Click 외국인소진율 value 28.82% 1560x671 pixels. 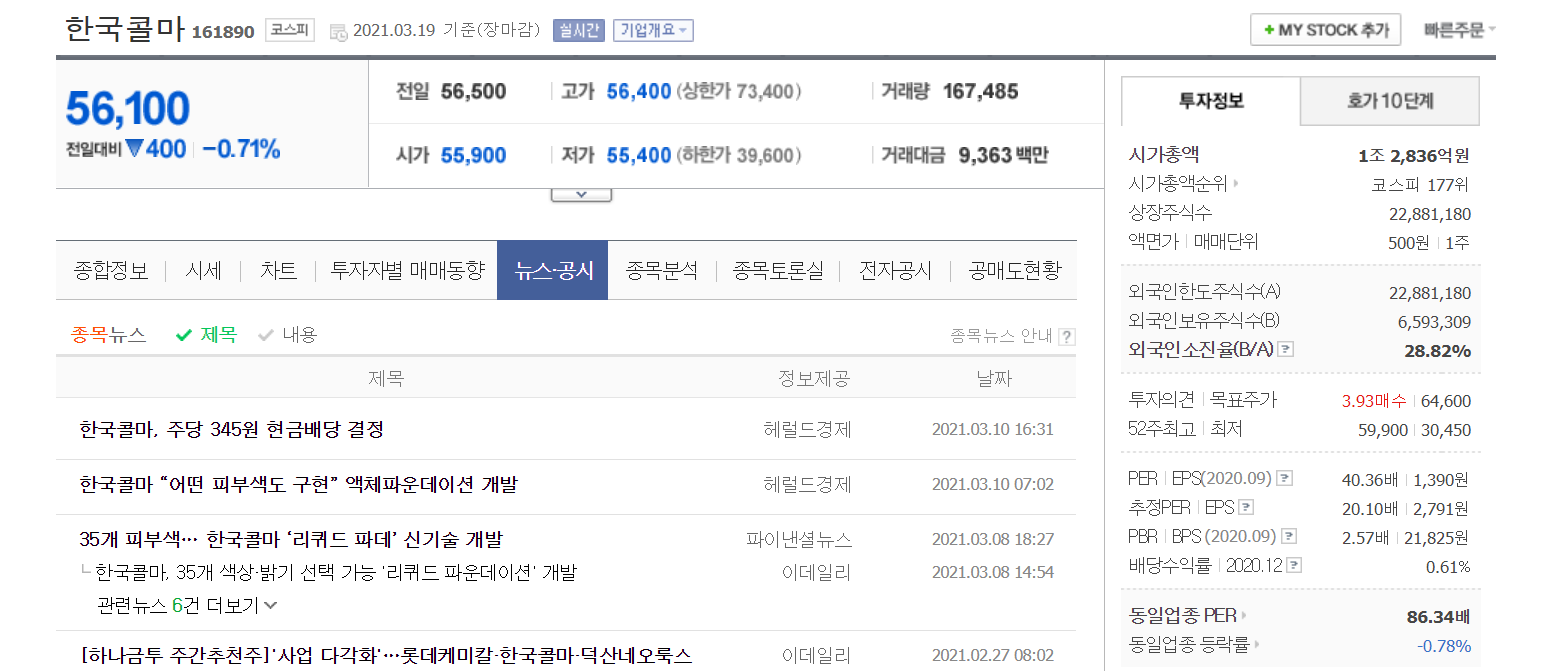click(1439, 351)
